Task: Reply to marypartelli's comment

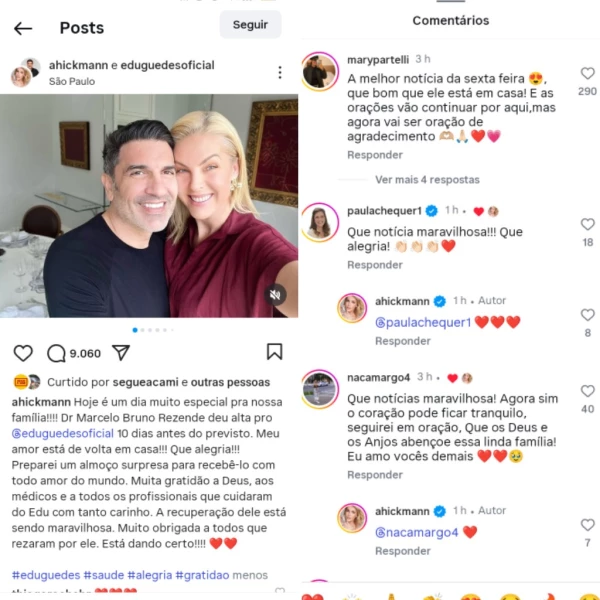Action: [x=375, y=155]
